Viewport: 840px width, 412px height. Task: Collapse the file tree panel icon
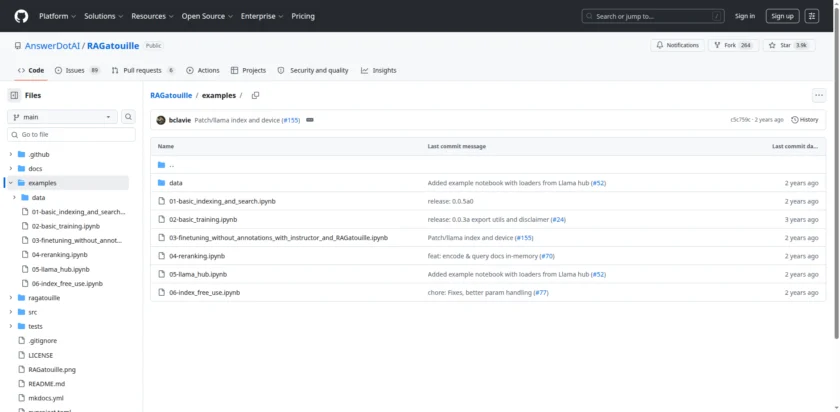click(x=14, y=95)
